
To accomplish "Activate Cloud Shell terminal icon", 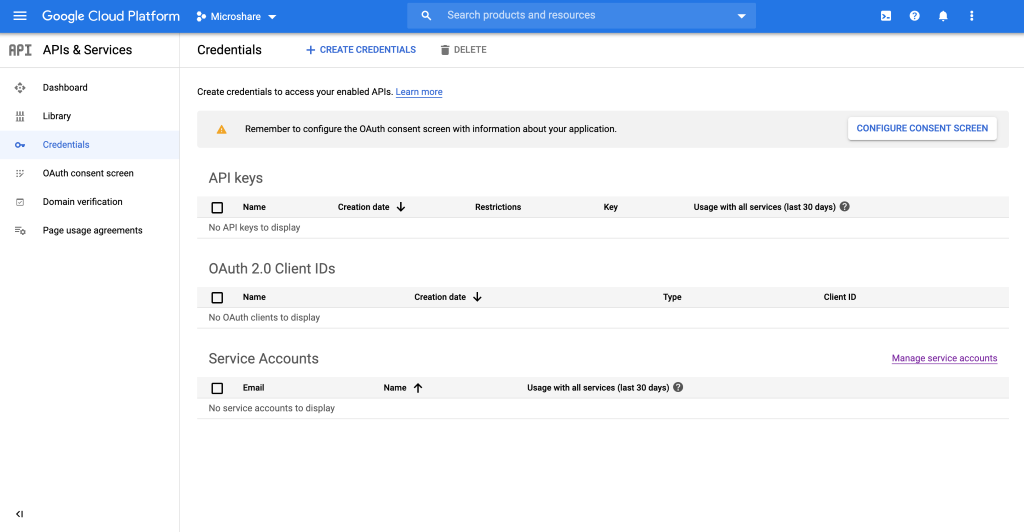I will (x=886, y=16).
